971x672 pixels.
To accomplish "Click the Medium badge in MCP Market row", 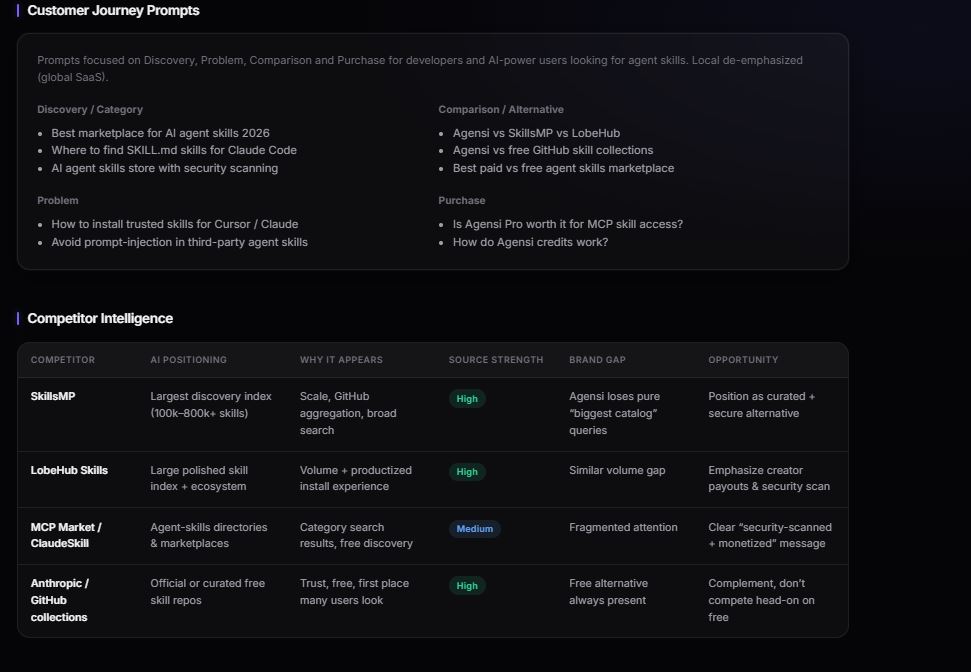I will pyautogui.click(x=474, y=529).
